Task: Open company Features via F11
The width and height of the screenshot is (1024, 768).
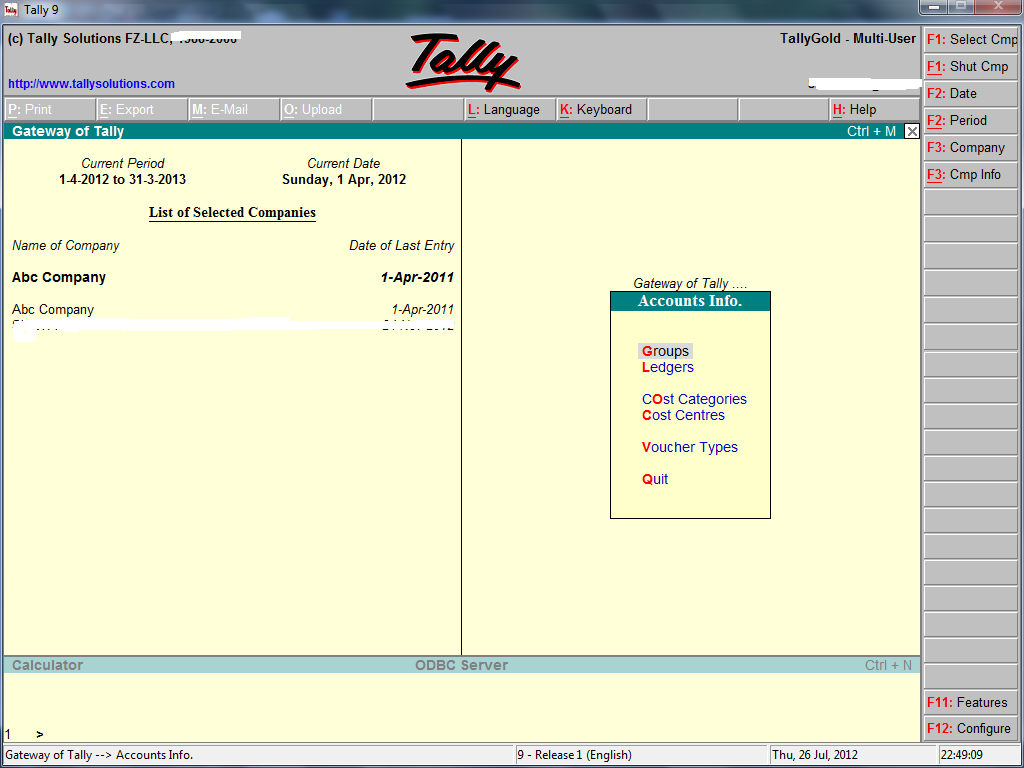Action: pyautogui.click(x=971, y=702)
